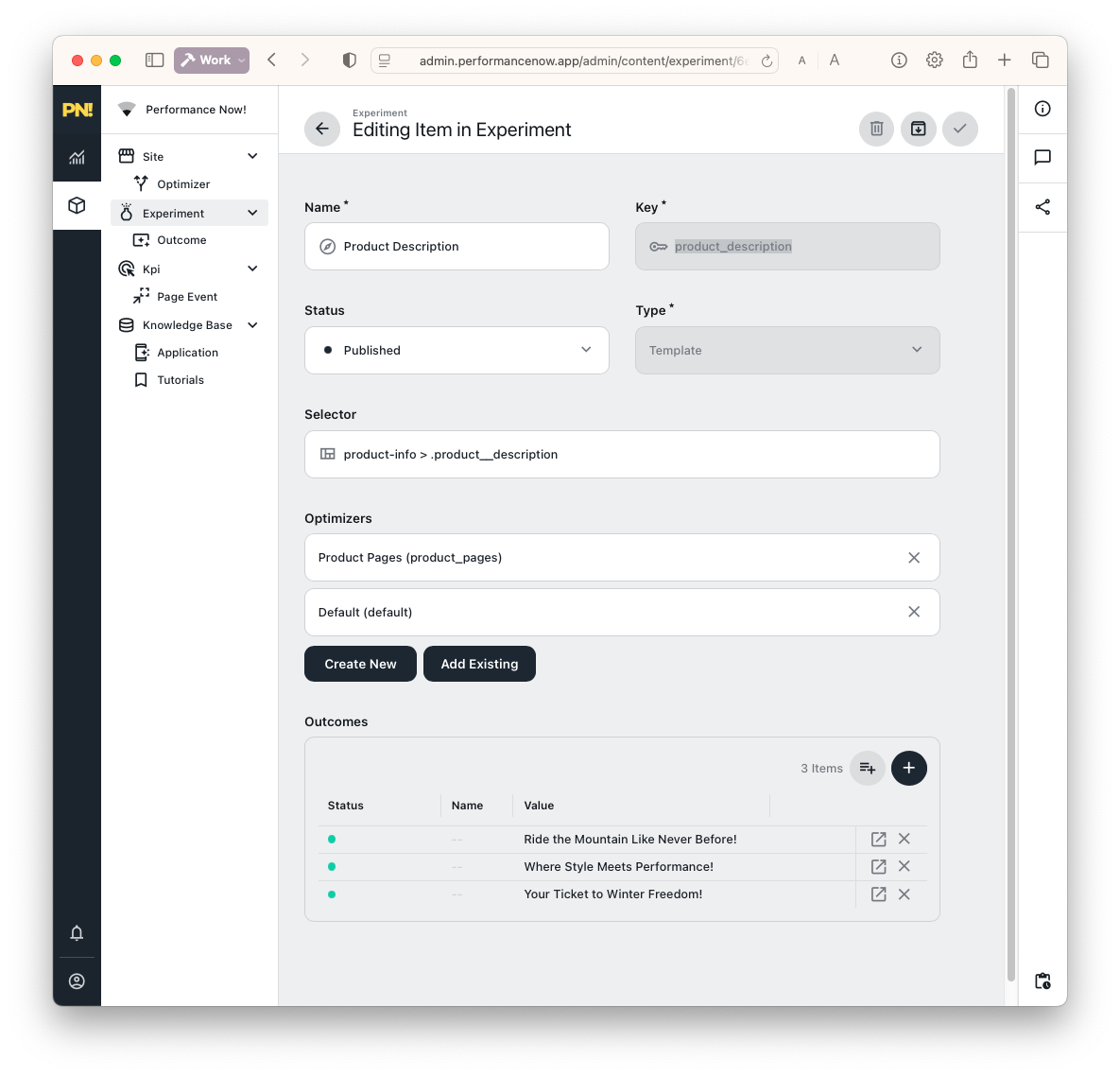
Task: Increase text size with large A
Action: (835, 60)
